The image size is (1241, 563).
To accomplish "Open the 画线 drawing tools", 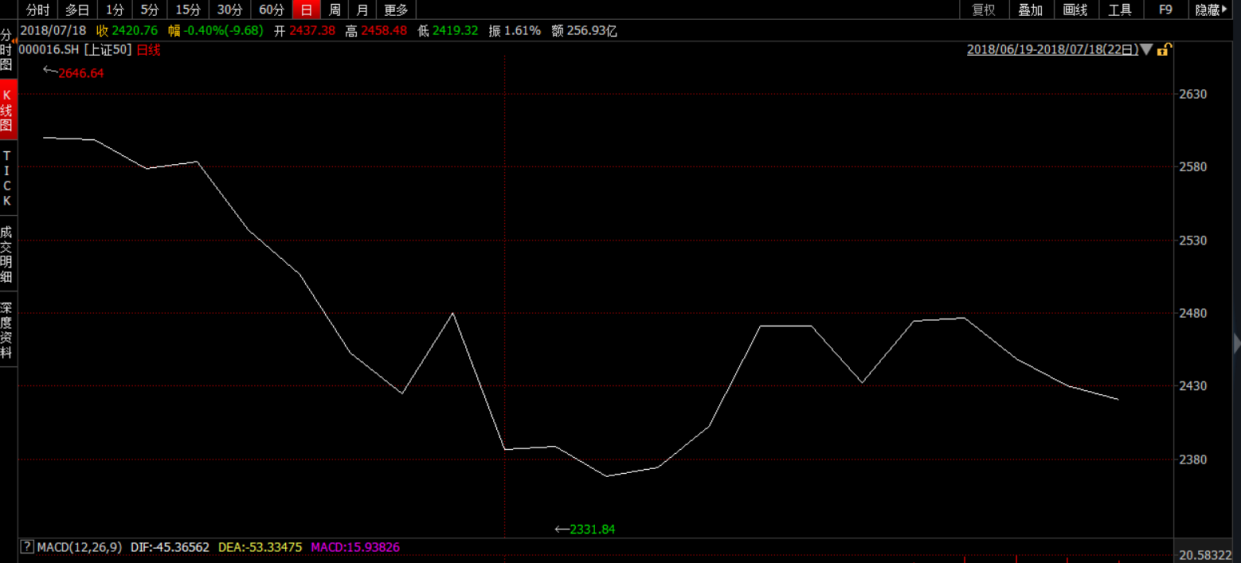I will 1075,10.
